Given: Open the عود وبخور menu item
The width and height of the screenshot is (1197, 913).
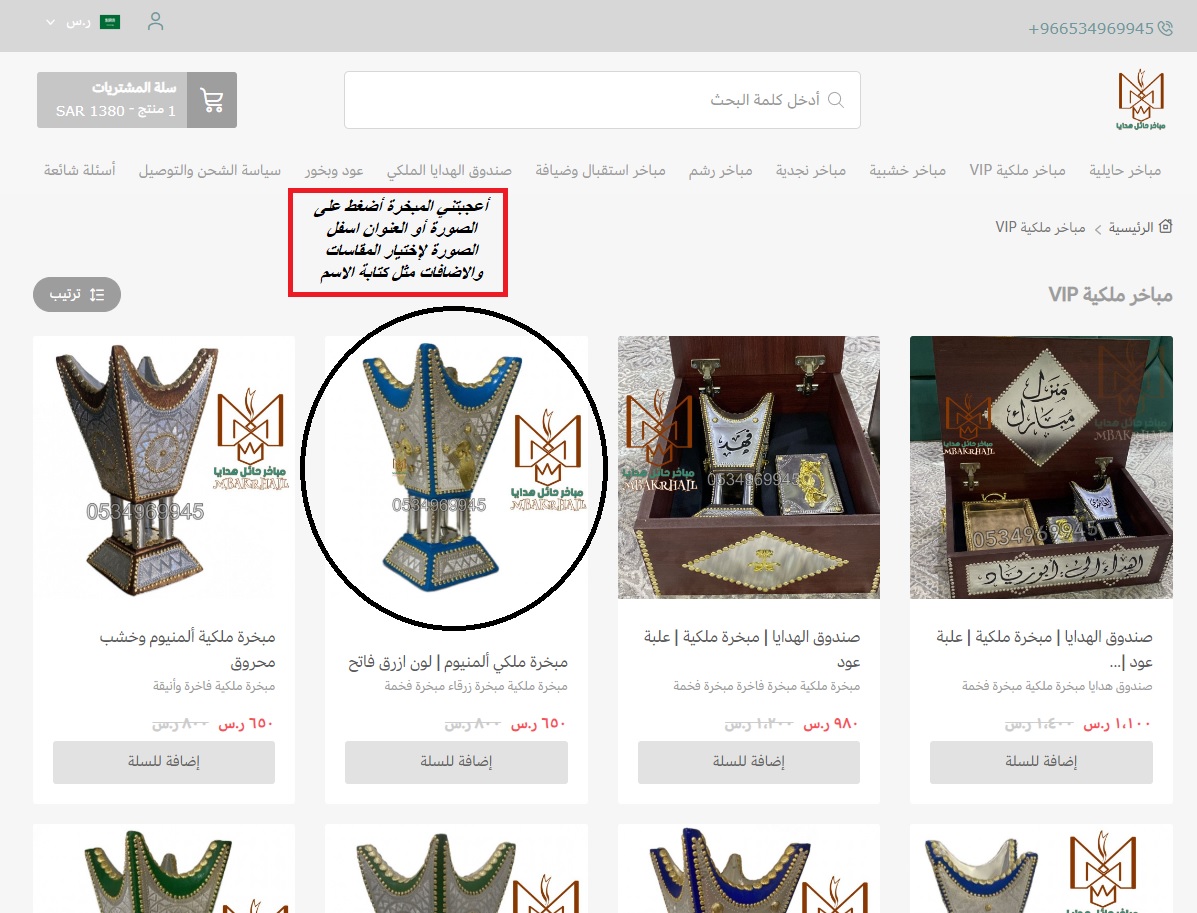Looking at the screenshot, I should click(334, 170).
